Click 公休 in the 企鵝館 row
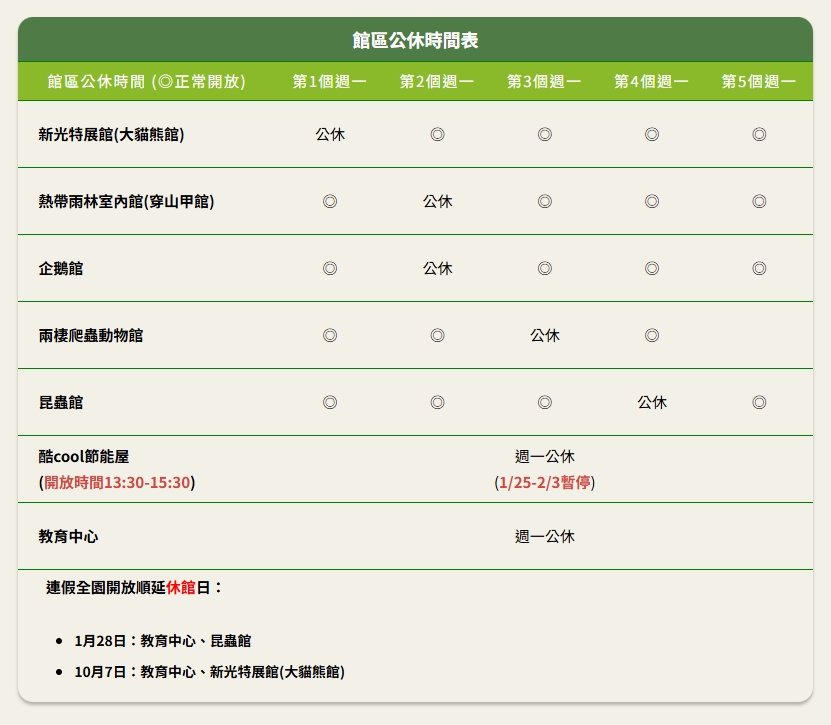This screenshot has width=831, height=725. click(x=437, y=269)
